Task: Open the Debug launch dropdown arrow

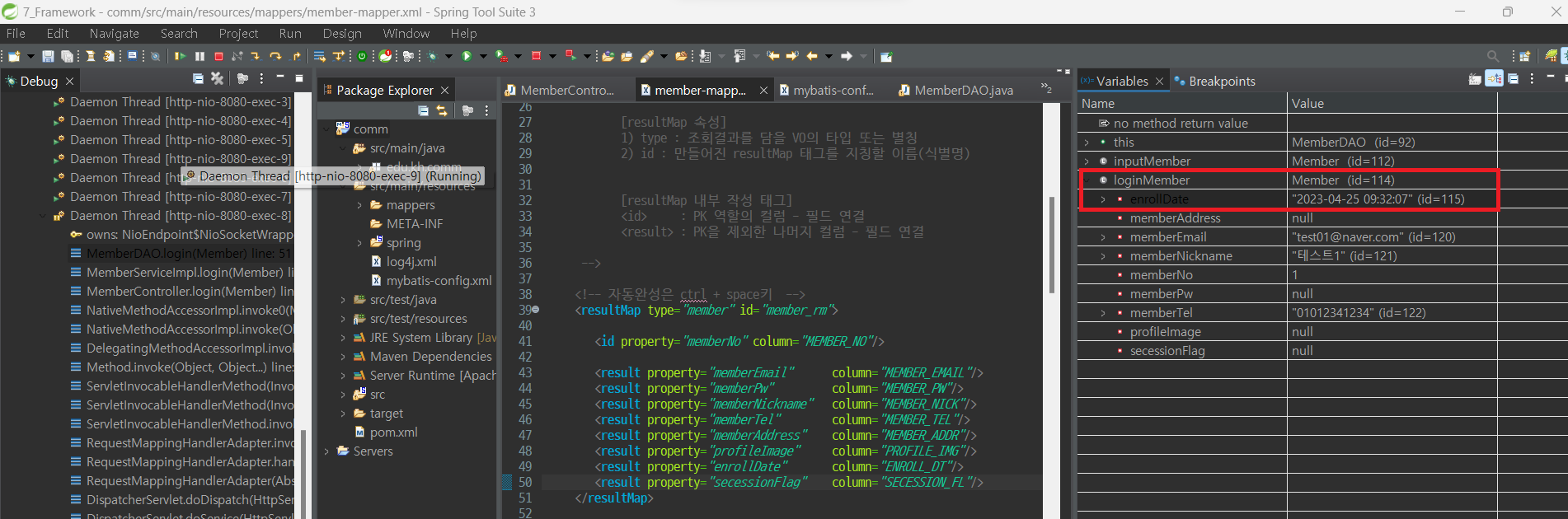Action: (x=448, y=56)
